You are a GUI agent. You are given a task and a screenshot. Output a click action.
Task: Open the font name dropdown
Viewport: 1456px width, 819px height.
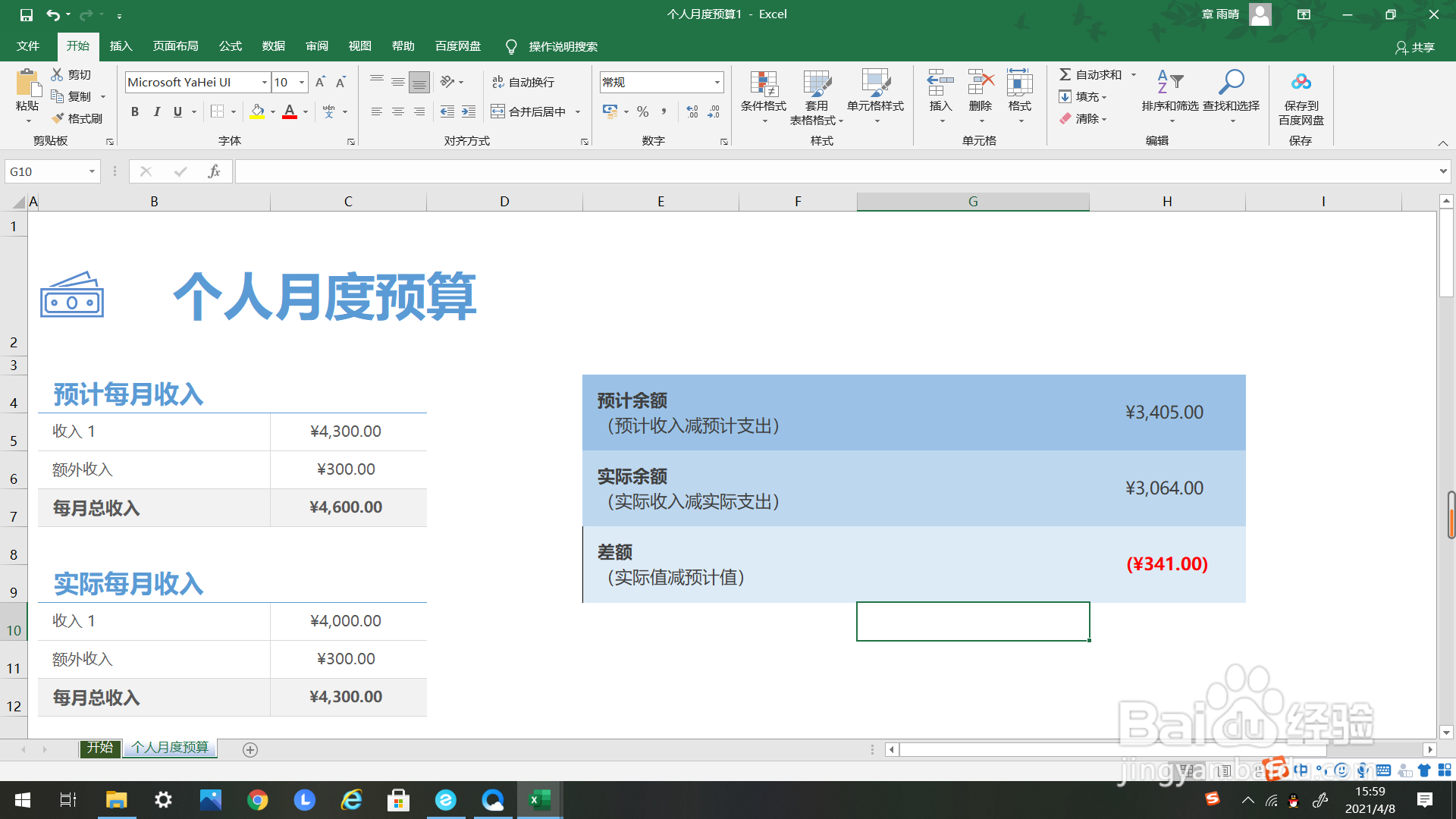click(x=265, y=82)
